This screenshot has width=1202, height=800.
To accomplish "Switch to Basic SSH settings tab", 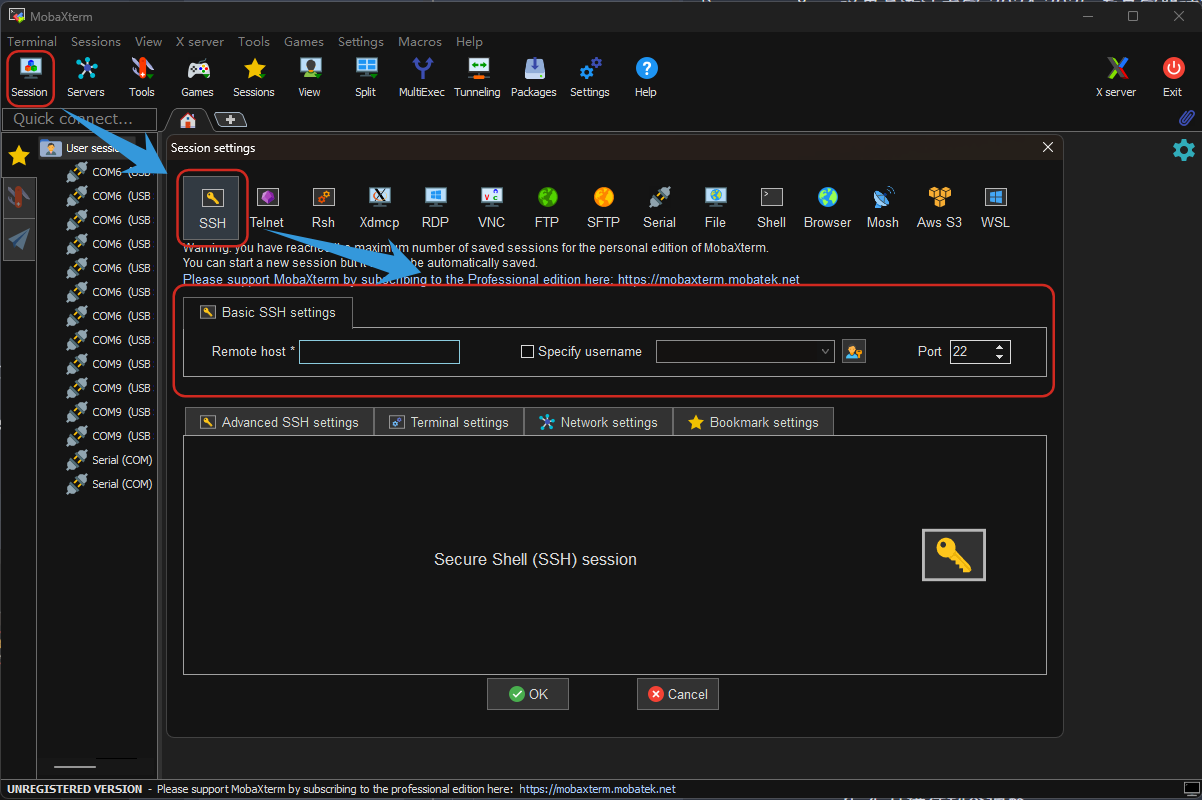I will (x=268, y=312).
